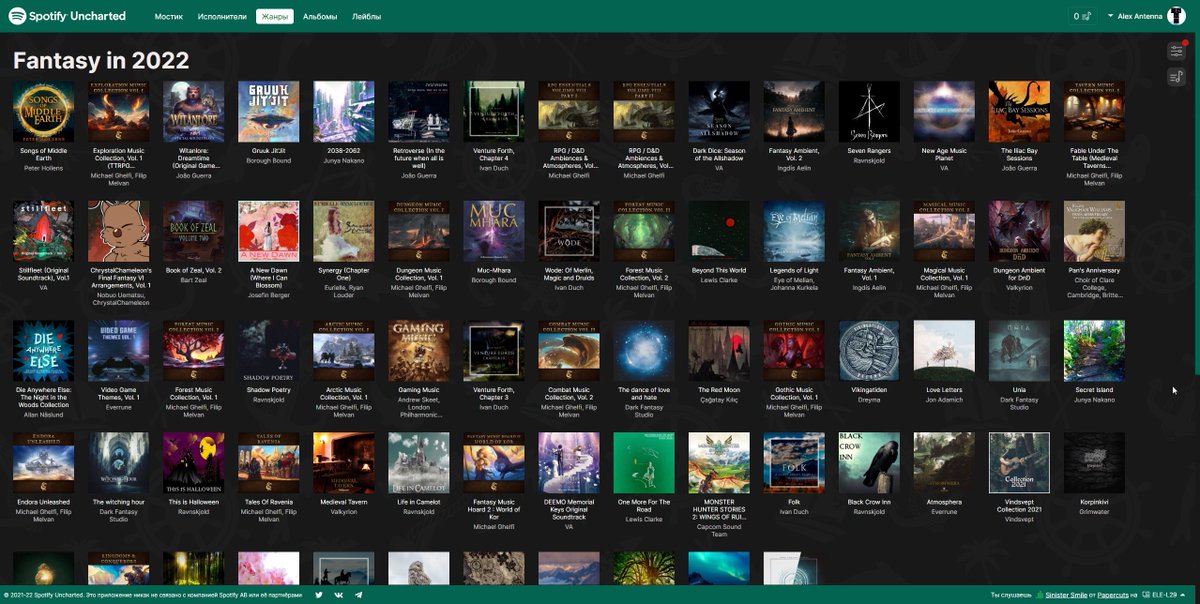This screenshot has height=604, width=1200.
Task: Open The Red Moon album cover
Action: pyautogui.click(x=719, y=351)
